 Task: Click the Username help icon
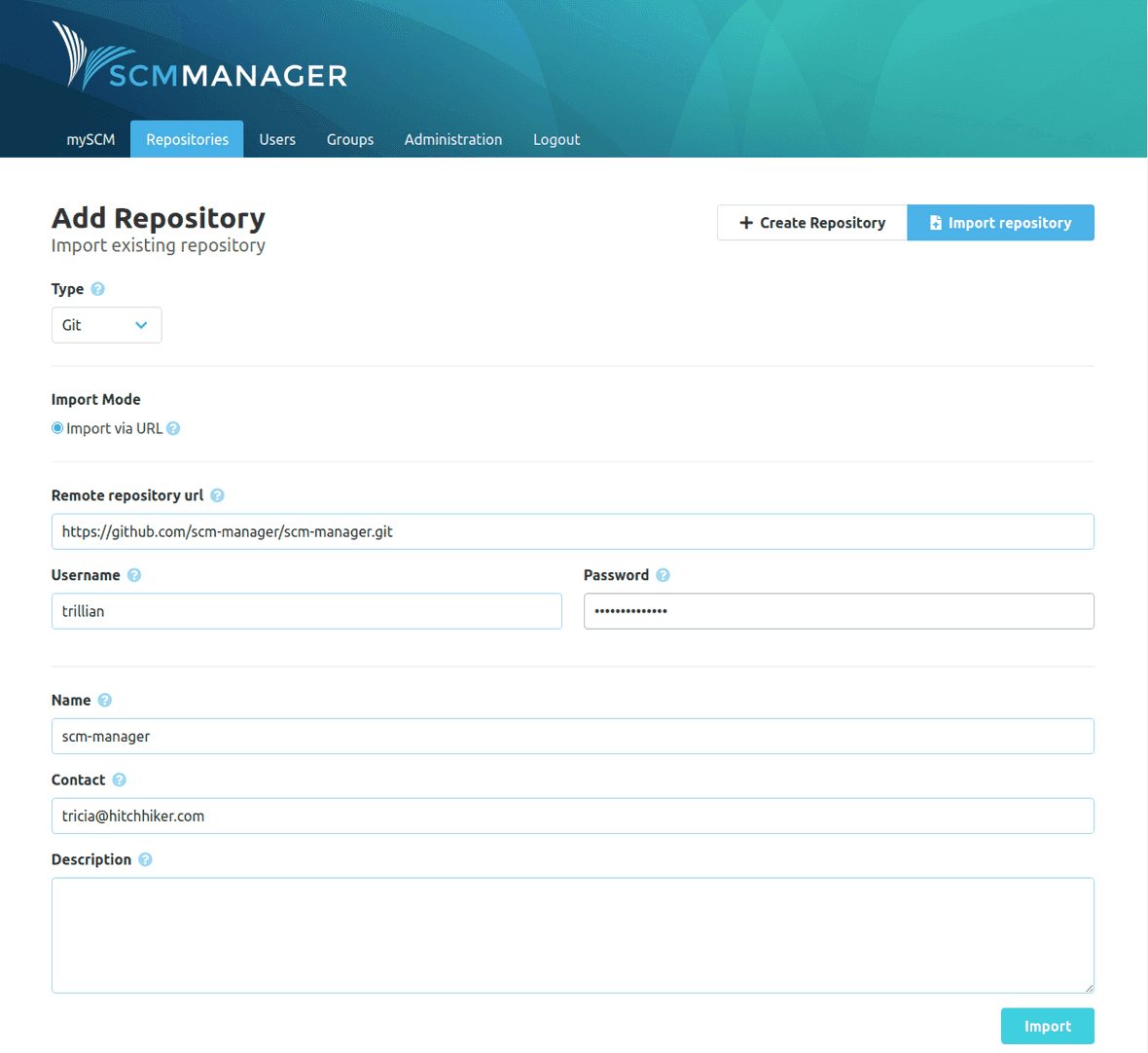coord(133,574)
